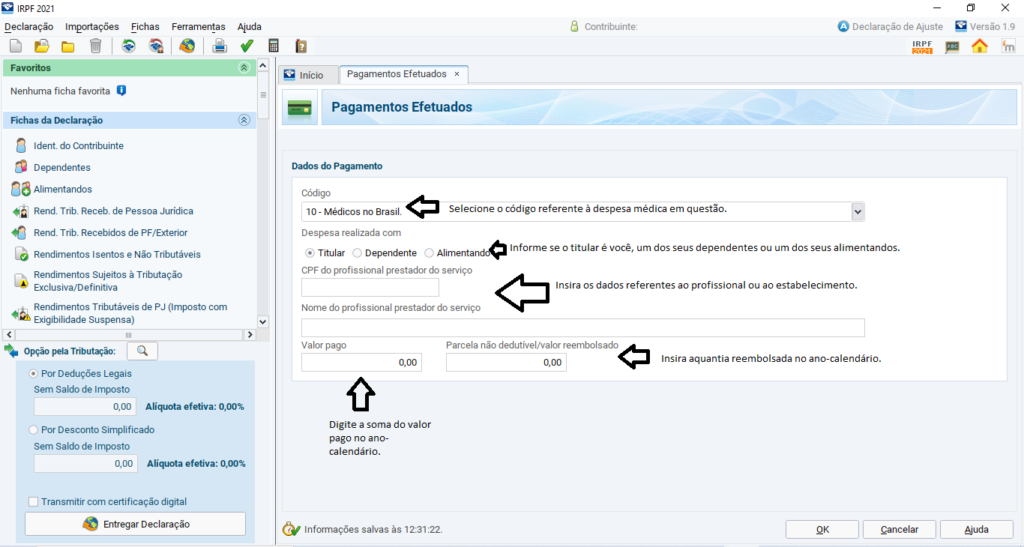
Task: Click the blue 'A' Declaração de Ajuste icon
Action: coord(843,27)
